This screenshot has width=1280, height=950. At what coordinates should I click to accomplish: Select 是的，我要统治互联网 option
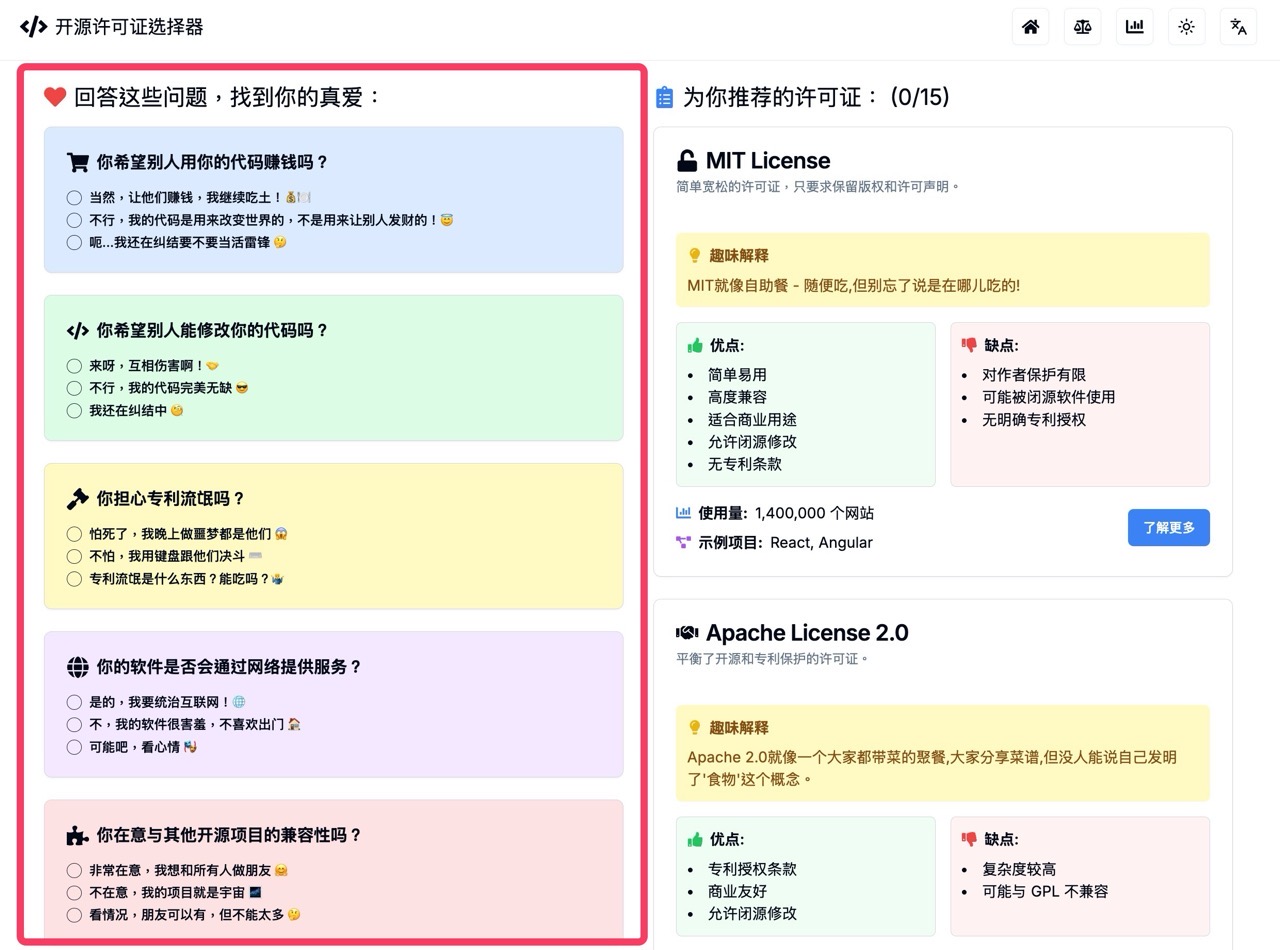coord(74,702)
